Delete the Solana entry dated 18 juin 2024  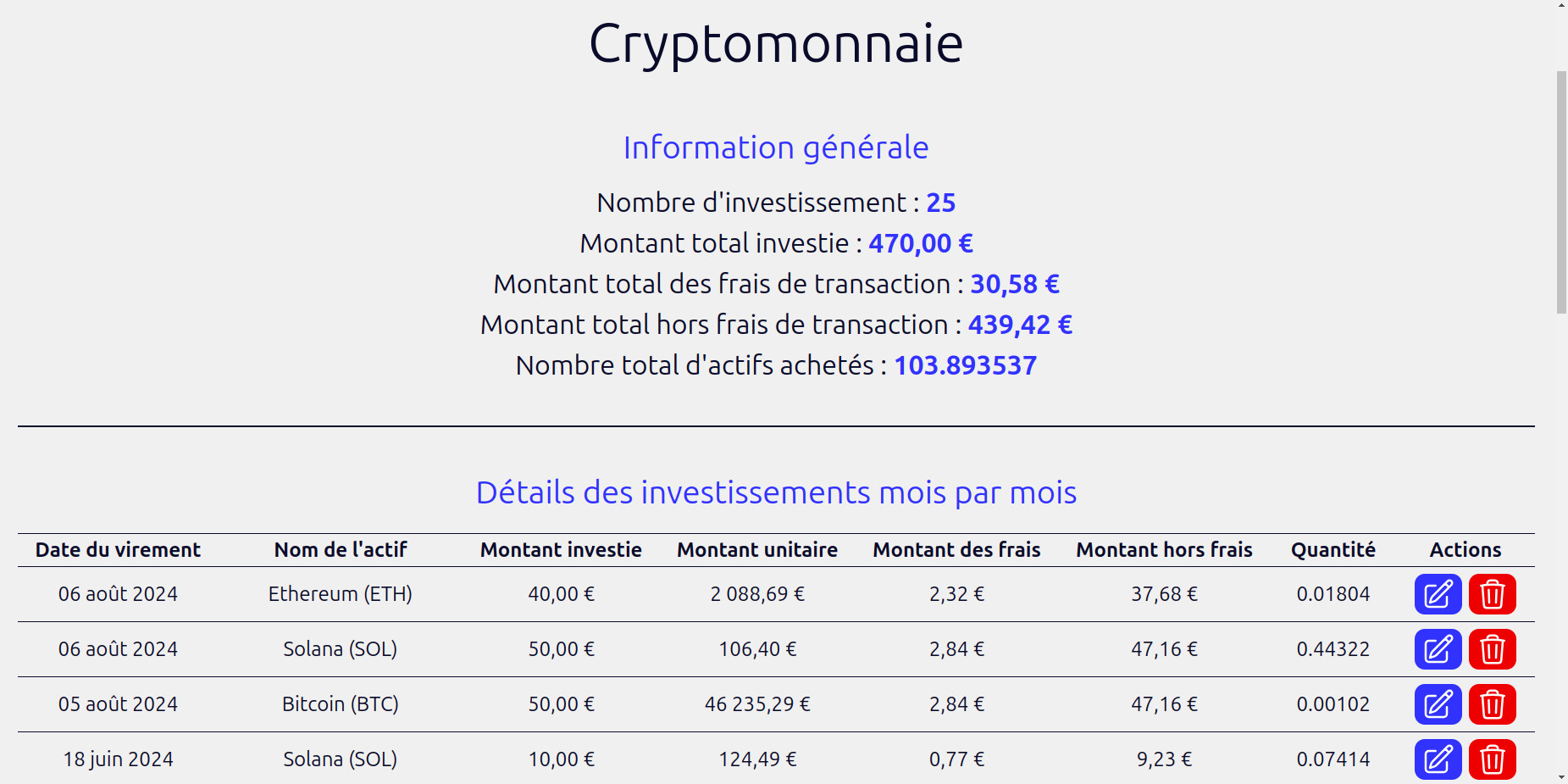[x=1493, y=760]
